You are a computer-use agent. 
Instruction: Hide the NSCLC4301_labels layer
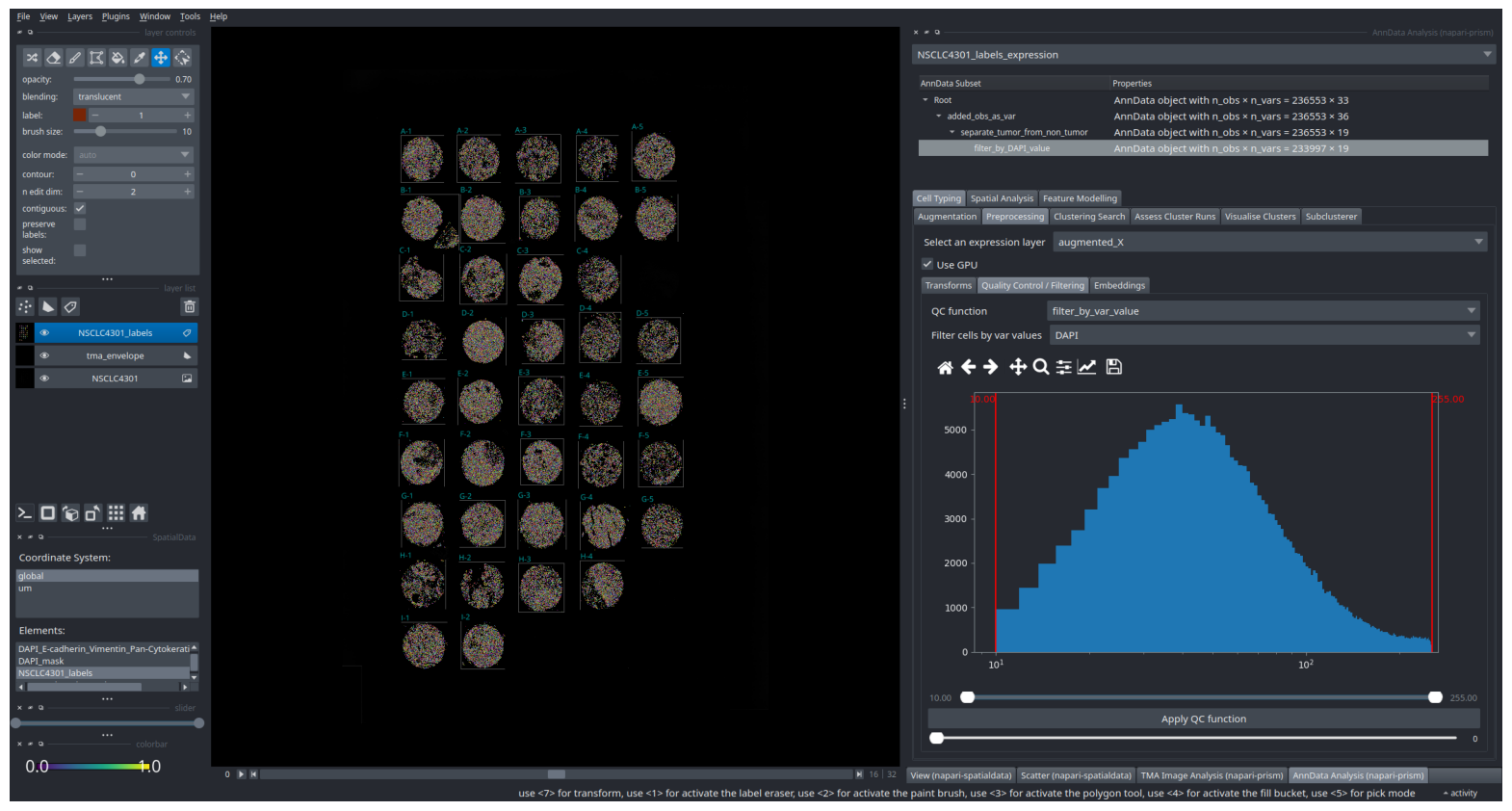44,333
